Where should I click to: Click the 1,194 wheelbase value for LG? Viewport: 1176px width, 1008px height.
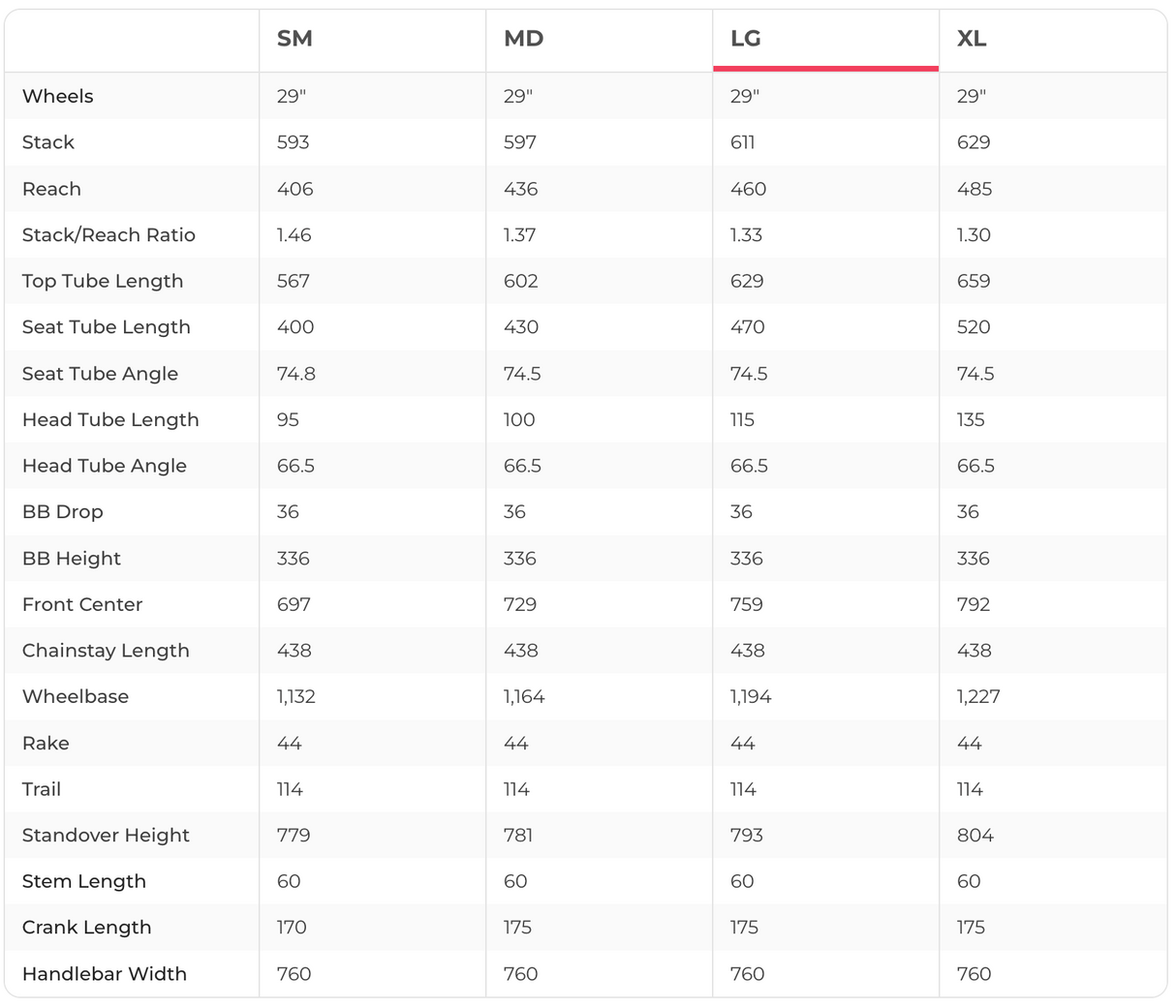pos(751,697)
